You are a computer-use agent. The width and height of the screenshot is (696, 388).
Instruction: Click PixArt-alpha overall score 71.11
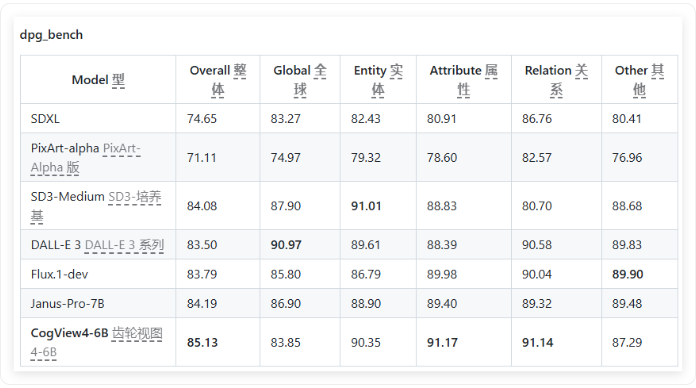[202, 158]
